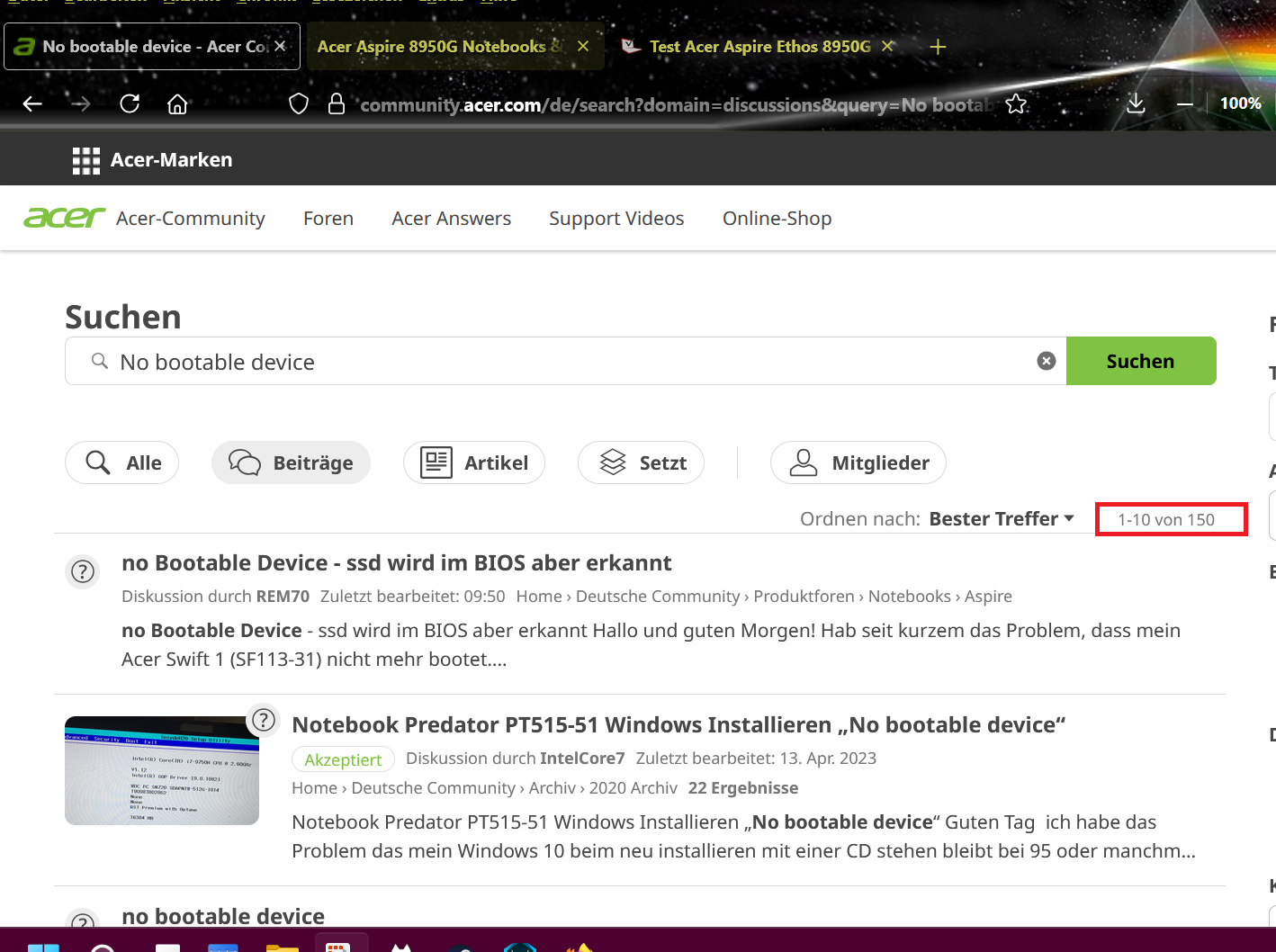Image resolution: width=1276 pixels, height=952 pixels.
Task: Click 'Zuletzt bearbeitet: 13. Apr. 2023' text
Action: tap(756, 759)
